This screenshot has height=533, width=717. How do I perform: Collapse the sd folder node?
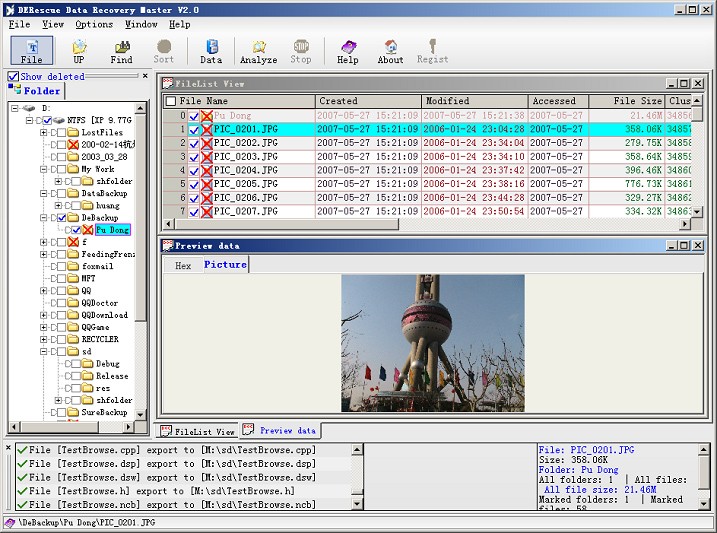[44, 351]
